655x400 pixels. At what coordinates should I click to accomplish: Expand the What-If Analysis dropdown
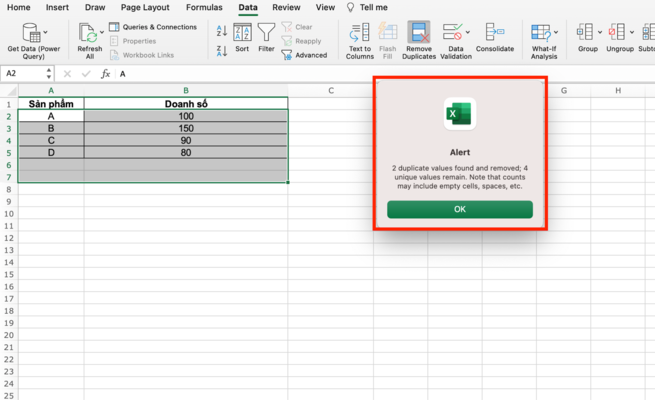(556, 32)
